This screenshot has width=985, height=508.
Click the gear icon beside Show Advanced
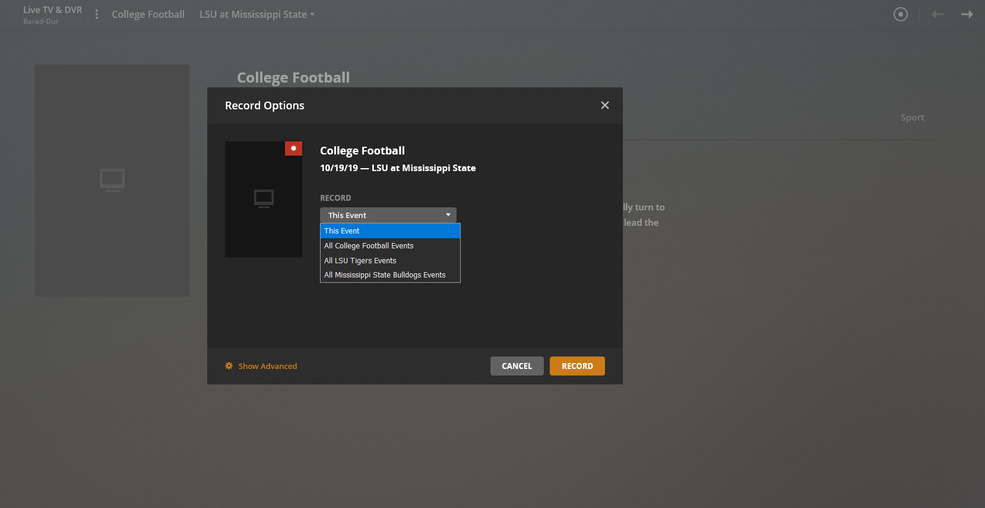click(229, 365)
